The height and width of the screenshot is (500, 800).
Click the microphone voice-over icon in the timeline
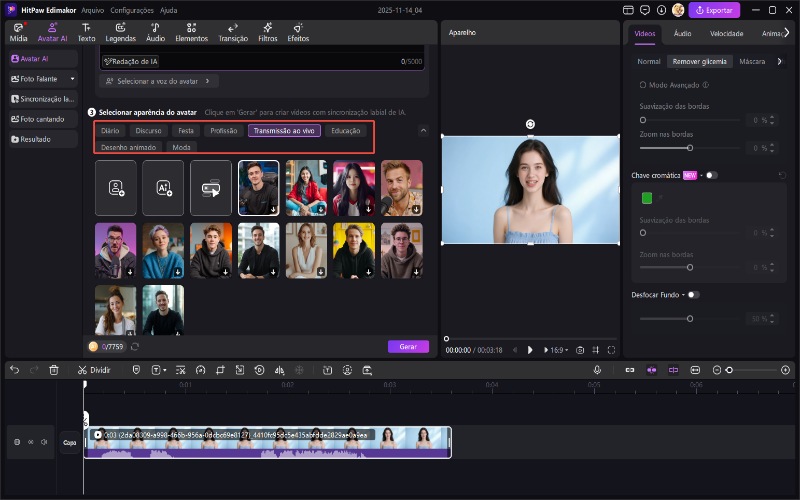coord(597,369)
